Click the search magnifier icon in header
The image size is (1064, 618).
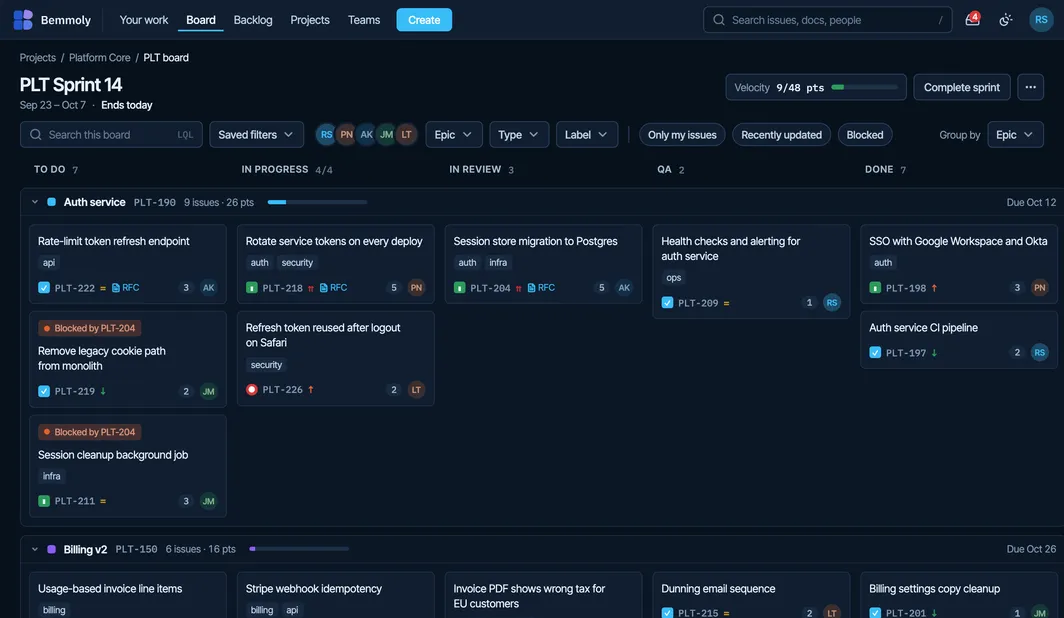[719, 20]
